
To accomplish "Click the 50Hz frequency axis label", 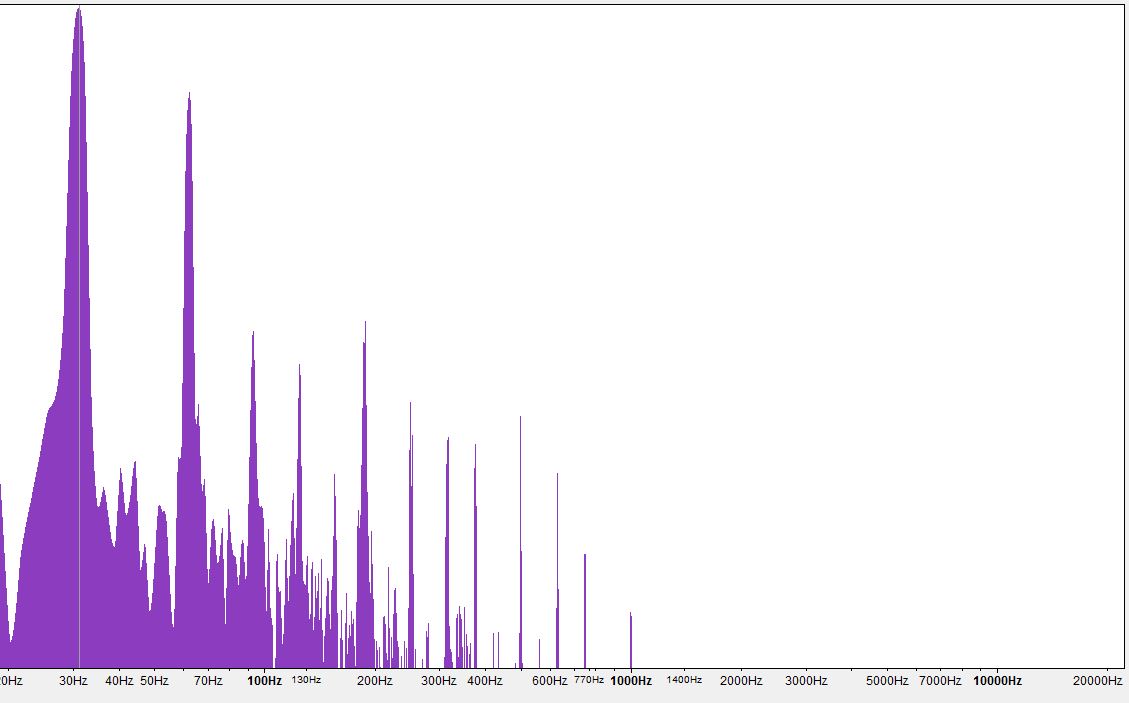I will pos(154,681).
